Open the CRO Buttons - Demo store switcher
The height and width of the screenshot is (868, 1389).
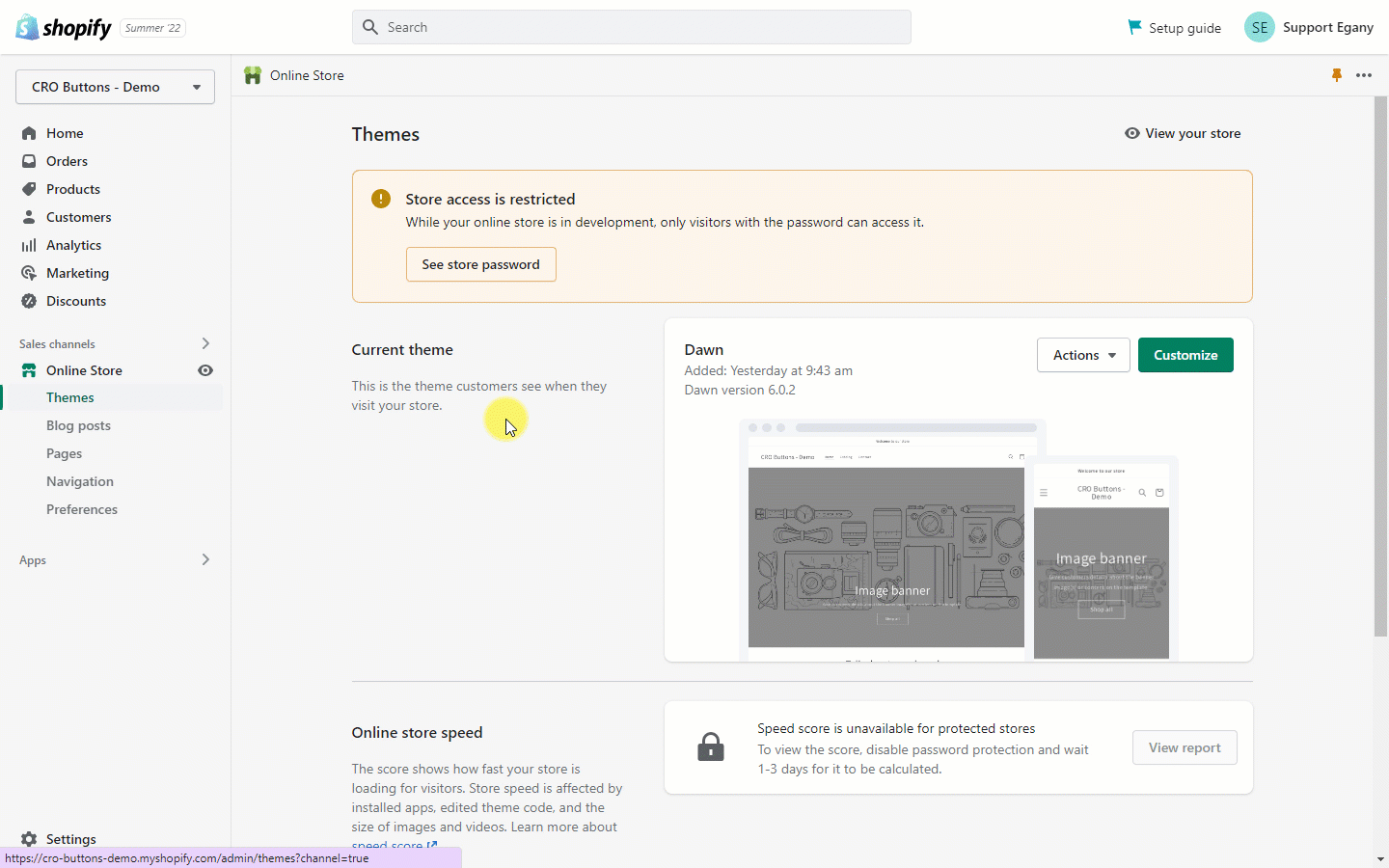tap(115, 87)
